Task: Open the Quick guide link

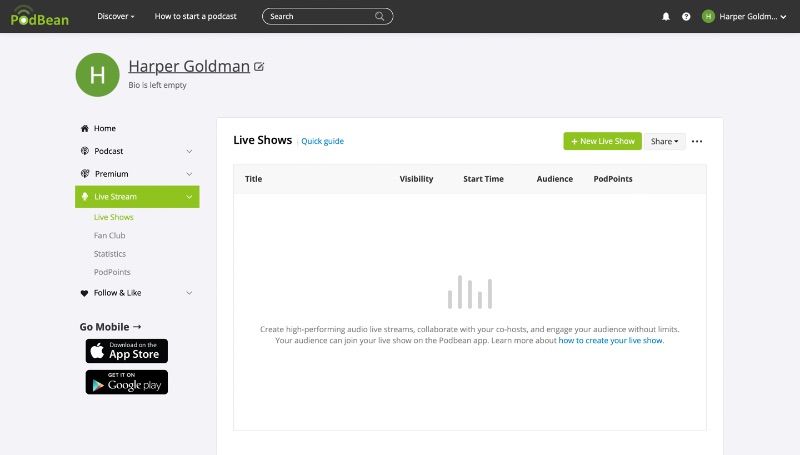Action: point(322,141)
